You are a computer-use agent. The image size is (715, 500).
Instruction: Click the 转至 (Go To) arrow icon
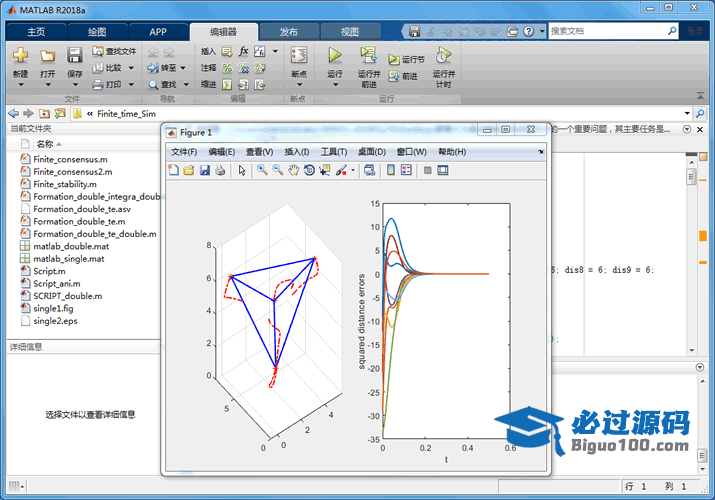pyautogui.click(x=153, y=68)
